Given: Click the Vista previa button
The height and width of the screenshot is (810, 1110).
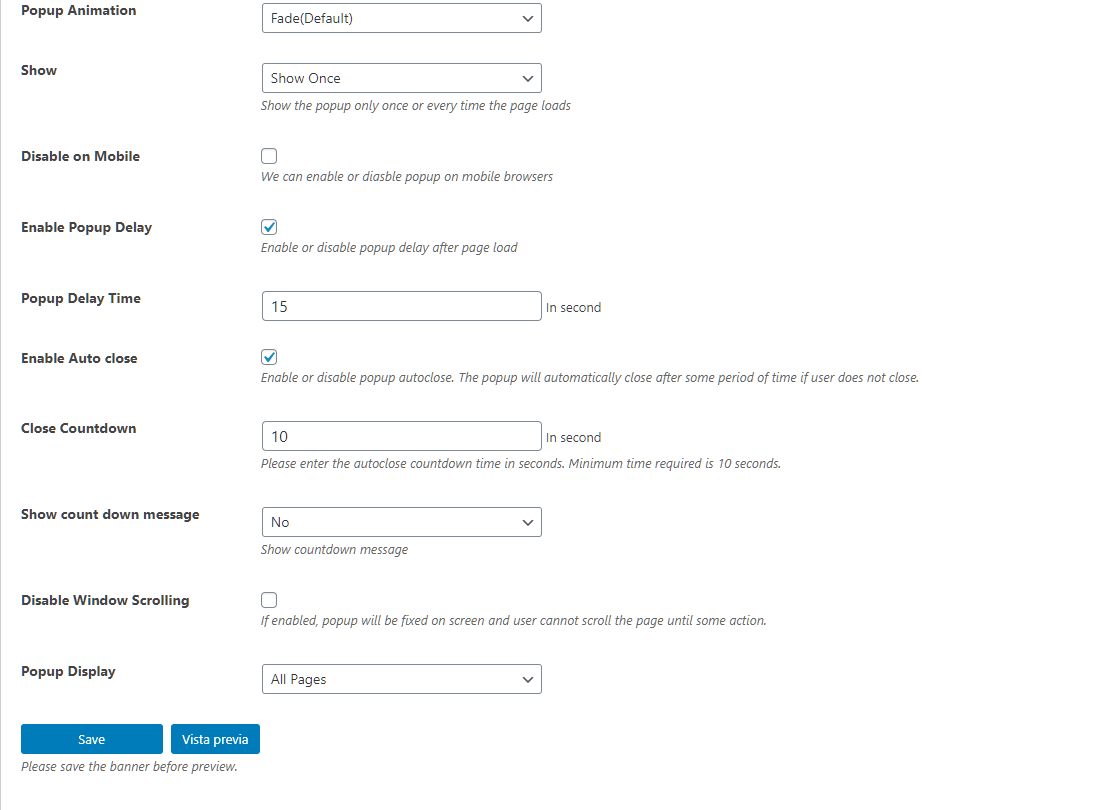Looking at the screenshot, I should point(215,739).
